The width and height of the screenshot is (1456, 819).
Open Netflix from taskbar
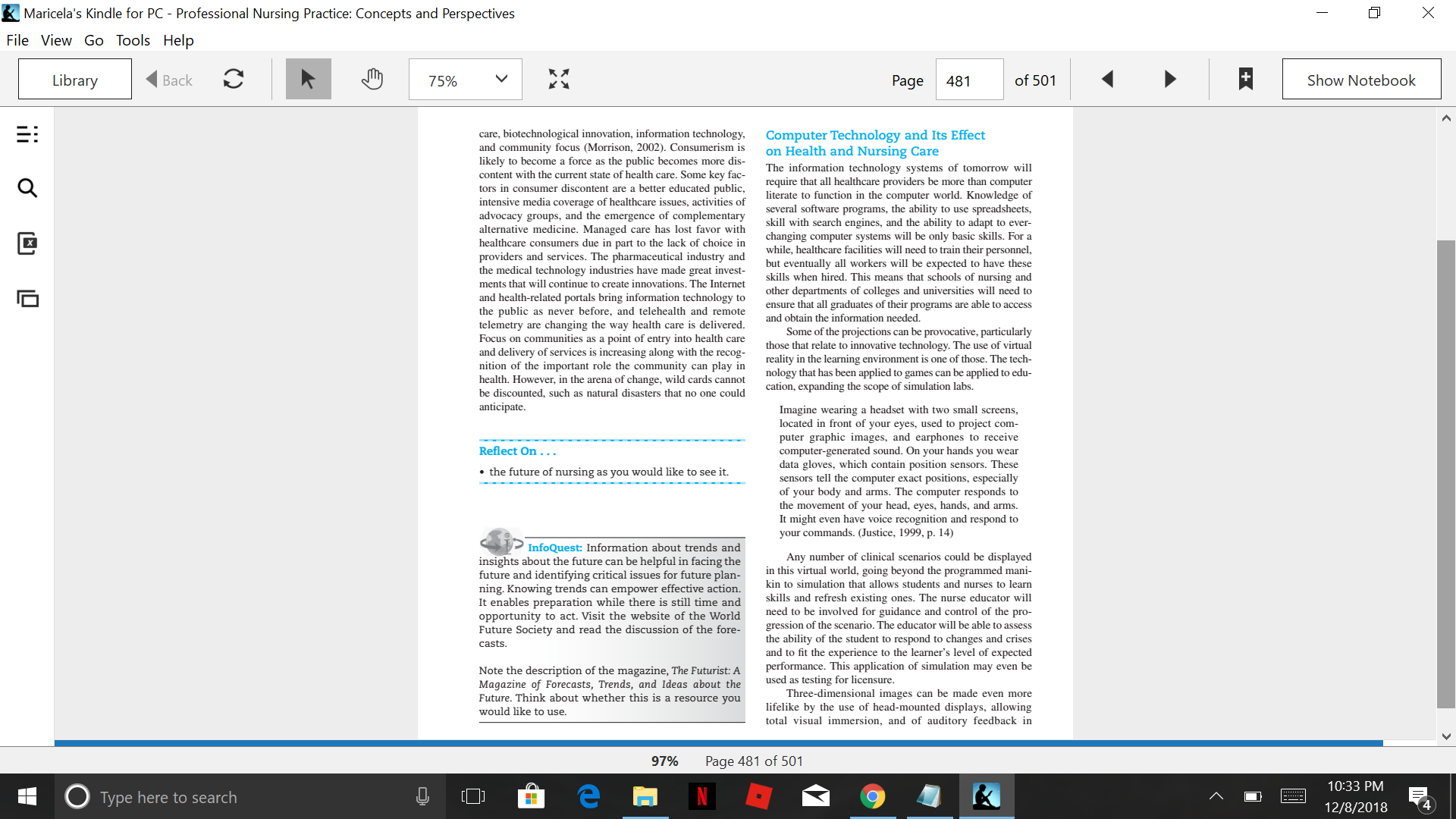tap(702, 796)
